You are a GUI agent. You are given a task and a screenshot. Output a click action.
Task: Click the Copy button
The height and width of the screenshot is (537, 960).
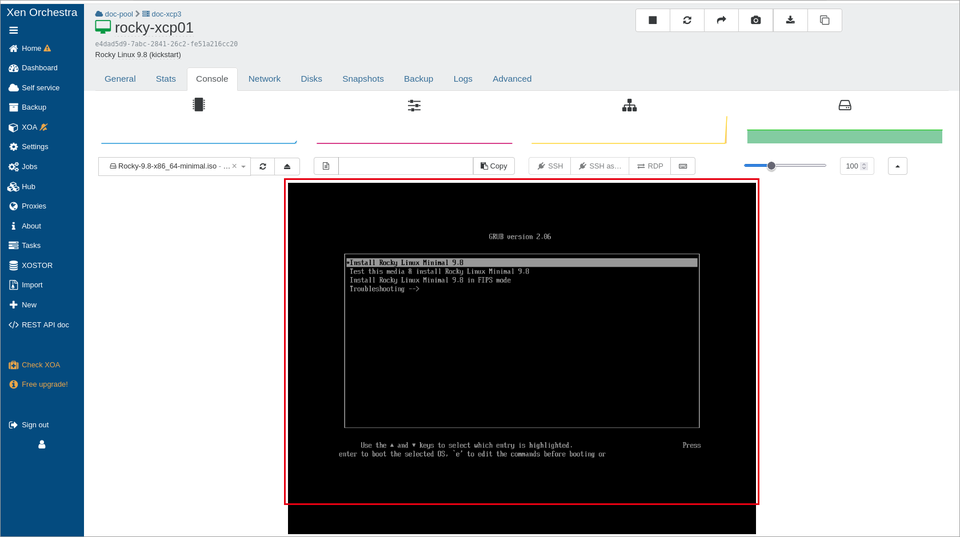(x=494, y=167)
